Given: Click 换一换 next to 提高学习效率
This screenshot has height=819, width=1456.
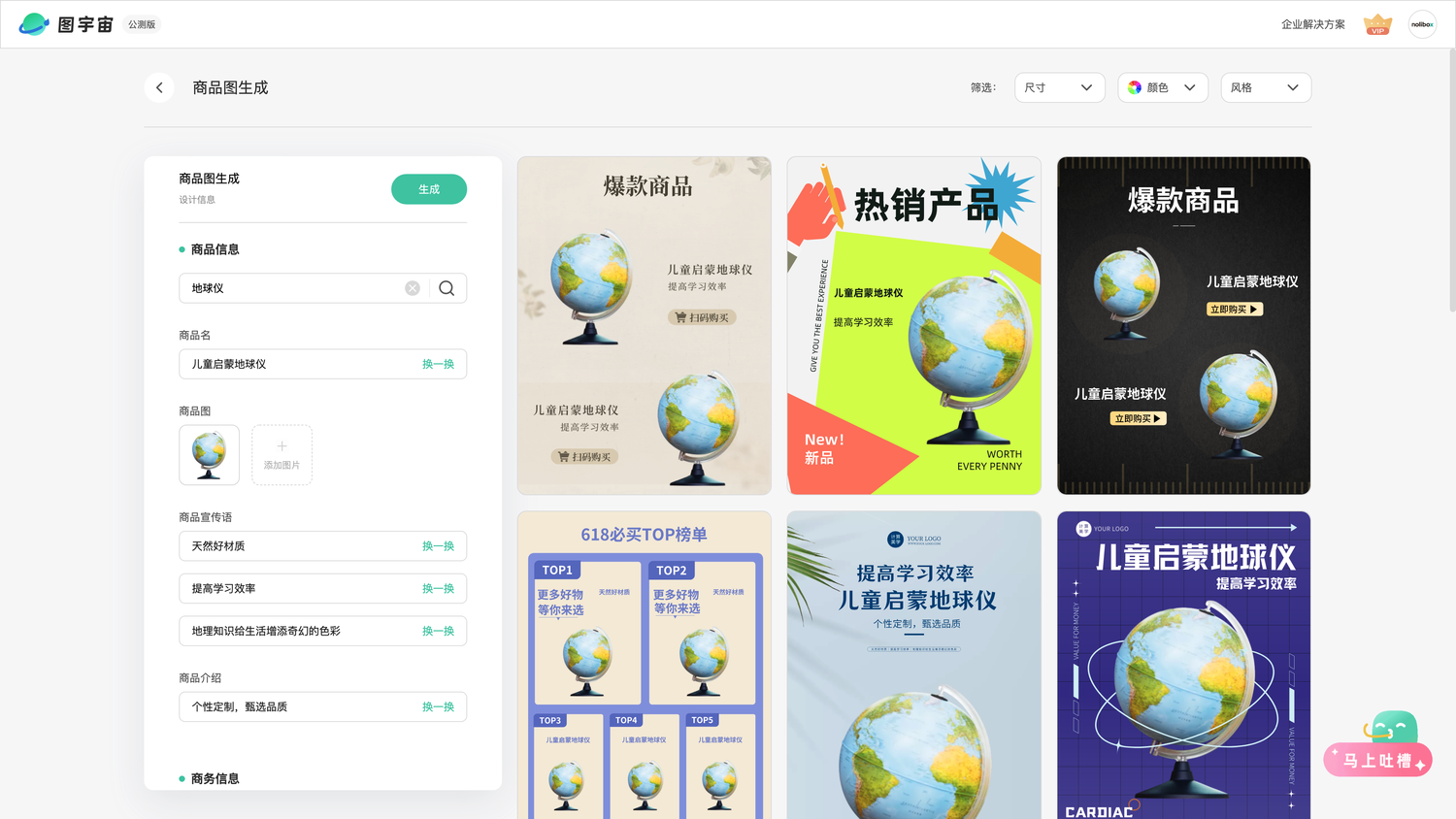Looking at the screenshot, I should 438,589.
